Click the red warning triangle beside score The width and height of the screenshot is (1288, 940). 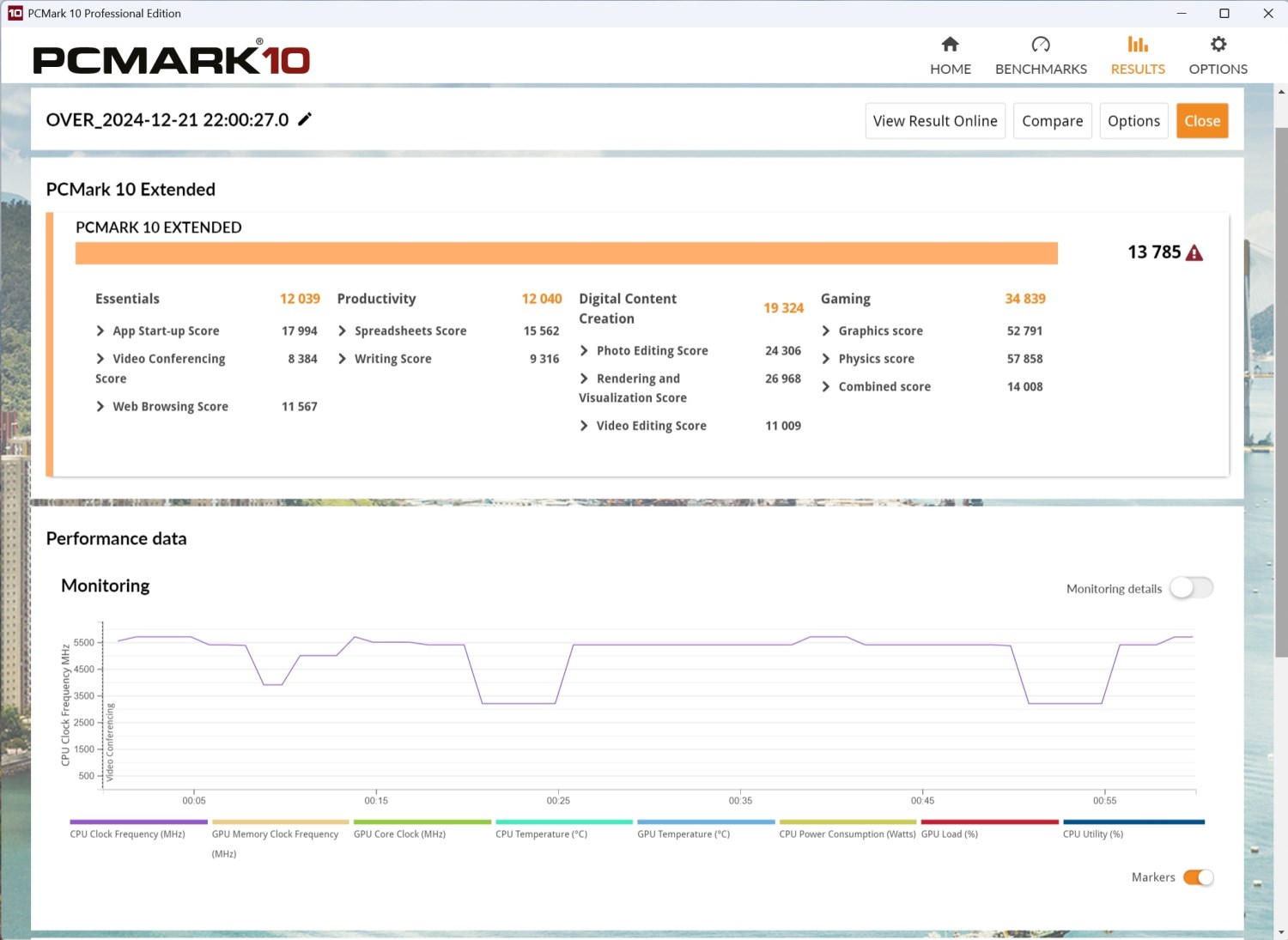pyautogui.click(x=1194, y=253)
